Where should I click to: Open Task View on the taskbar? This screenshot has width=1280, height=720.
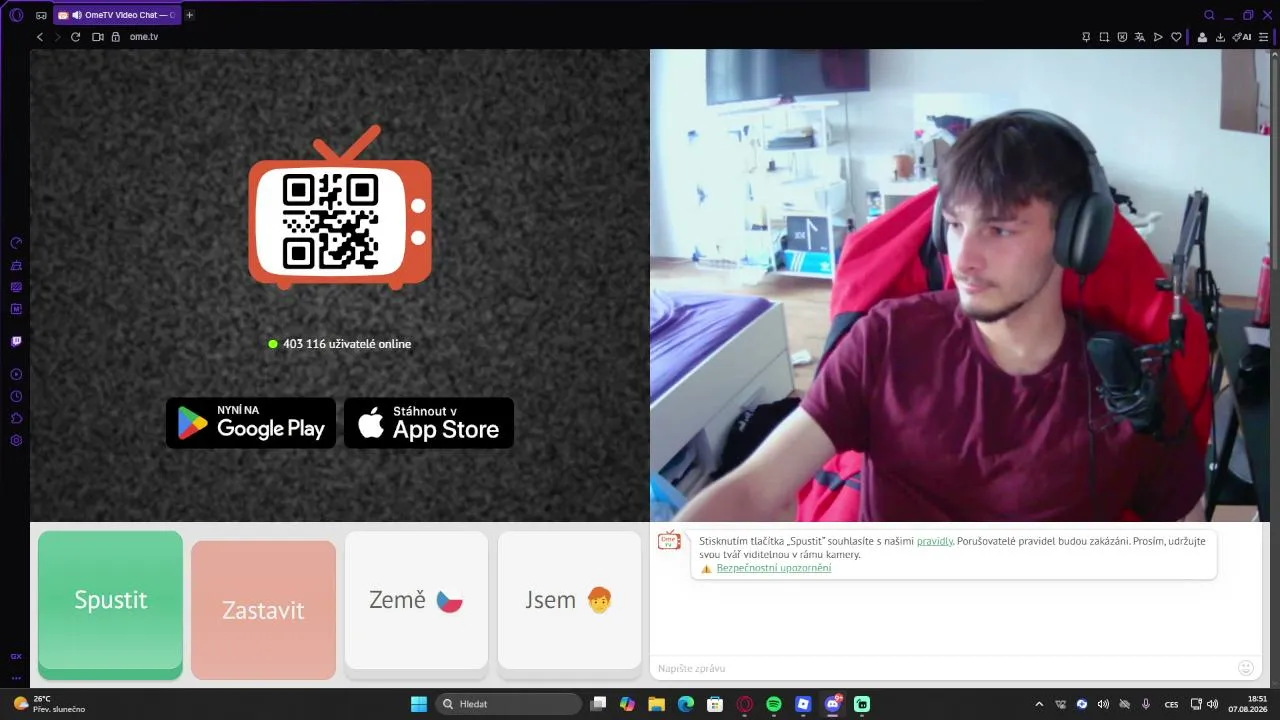[598, 704]
